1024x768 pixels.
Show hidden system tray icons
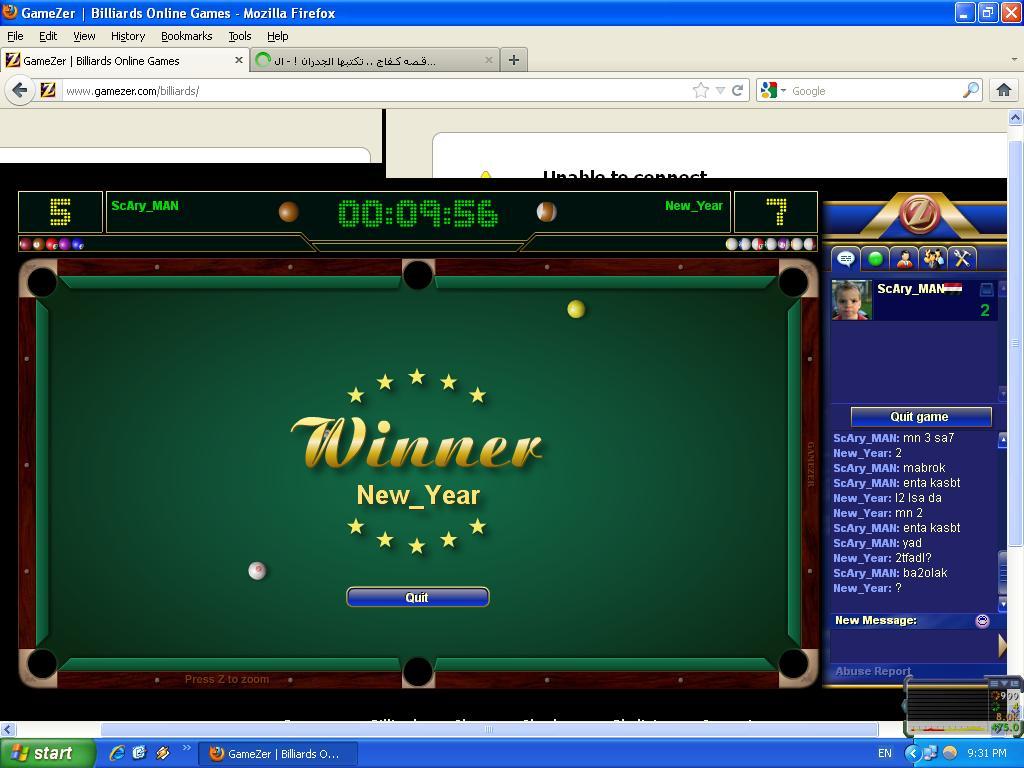(x=912, y=753)
